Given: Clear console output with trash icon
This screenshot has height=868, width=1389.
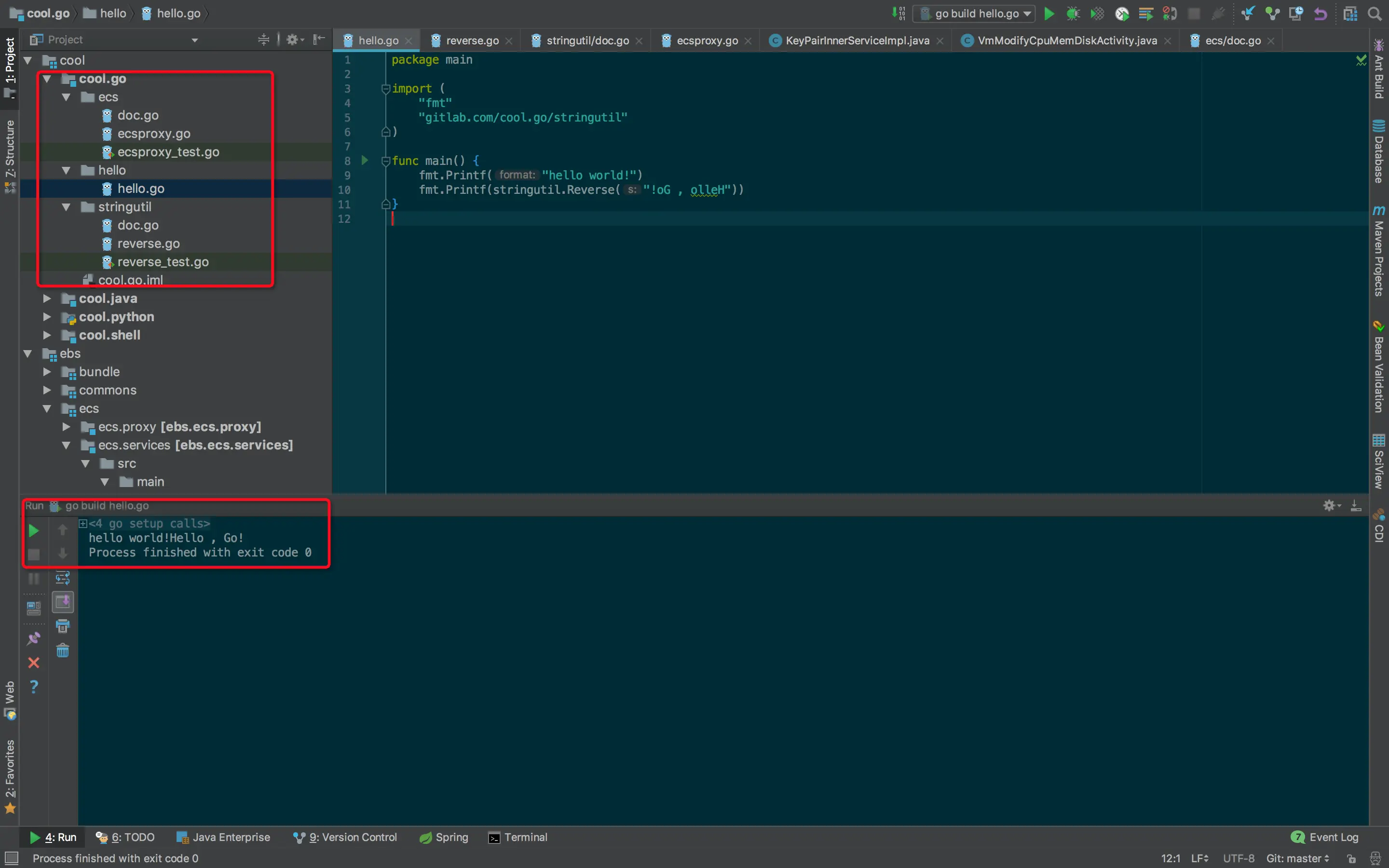Looking at the screenshot, I should [x=63, y=651].
